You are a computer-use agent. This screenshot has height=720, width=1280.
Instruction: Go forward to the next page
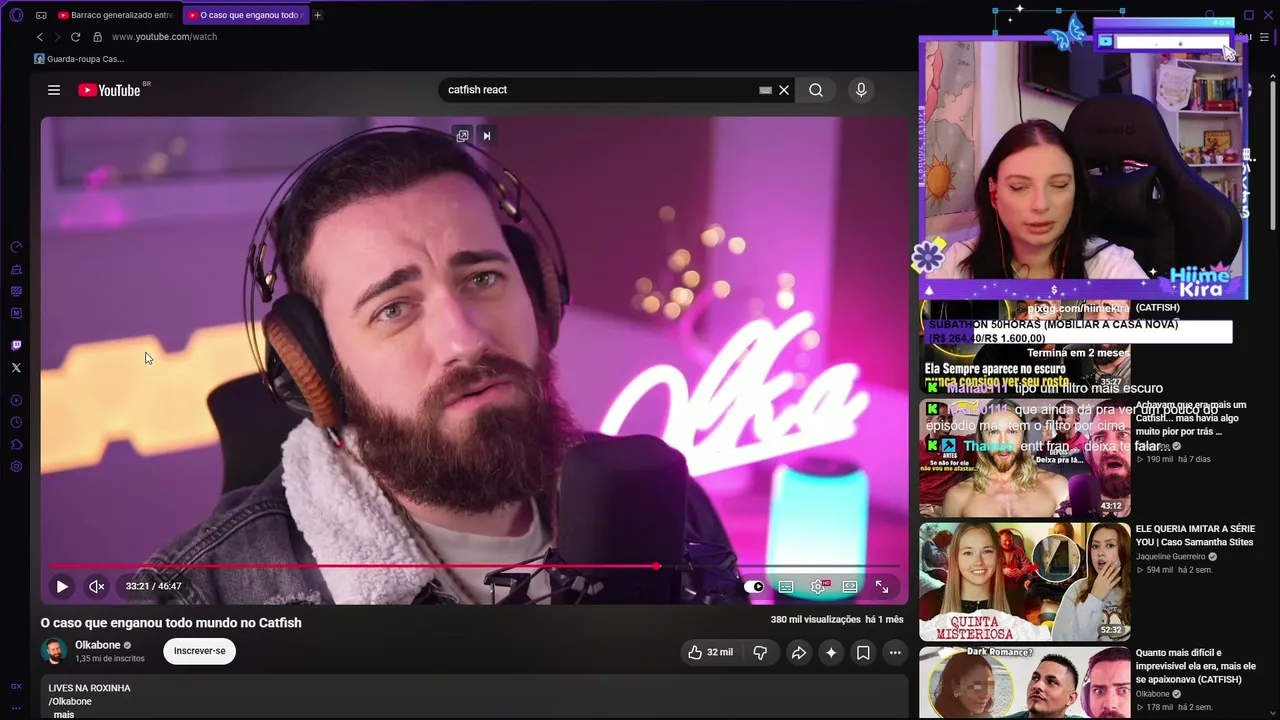pyautogui.click(x=57, y=37)
